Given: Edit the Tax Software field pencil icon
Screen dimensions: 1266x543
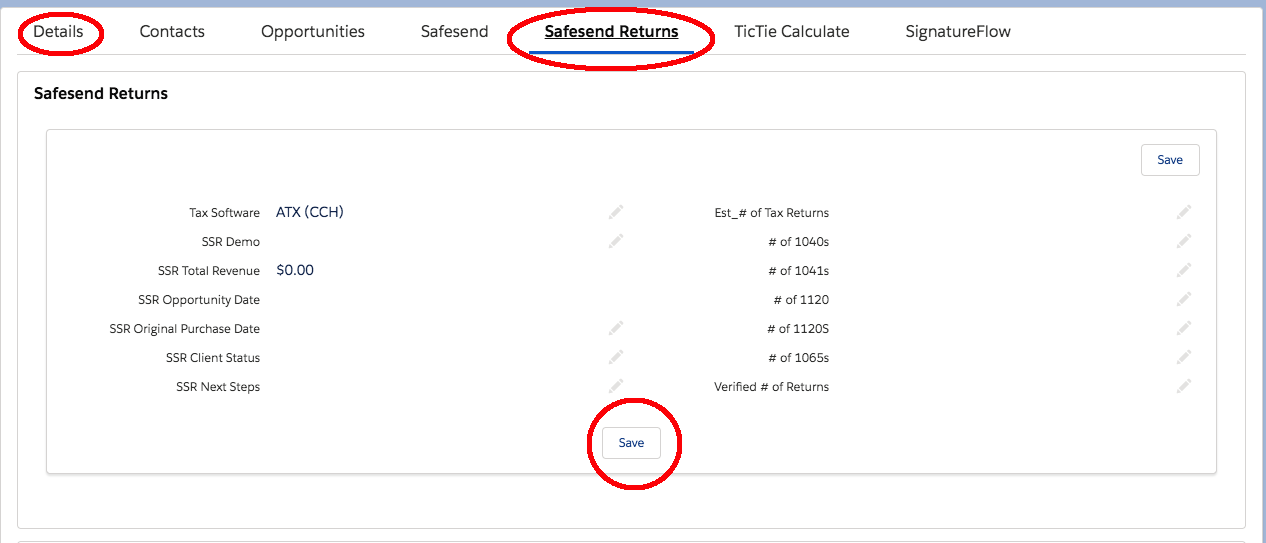Looking at the screenshot, I should click(x=616, y=212).
